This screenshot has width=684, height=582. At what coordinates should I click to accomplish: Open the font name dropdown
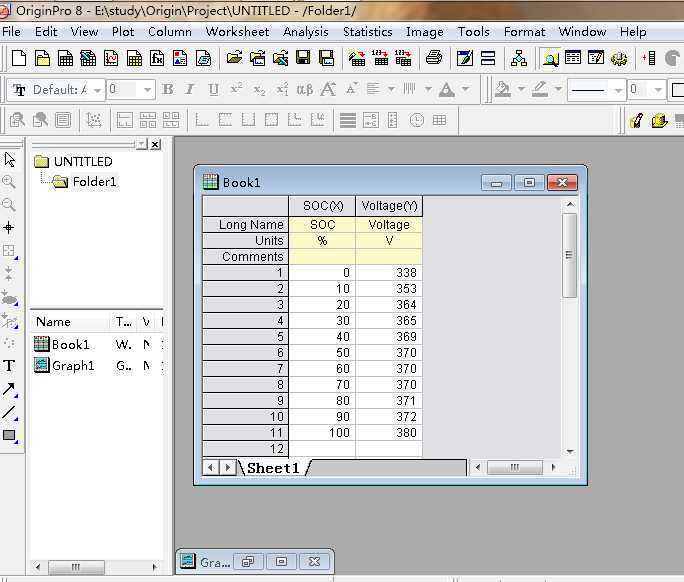(97, 90)
